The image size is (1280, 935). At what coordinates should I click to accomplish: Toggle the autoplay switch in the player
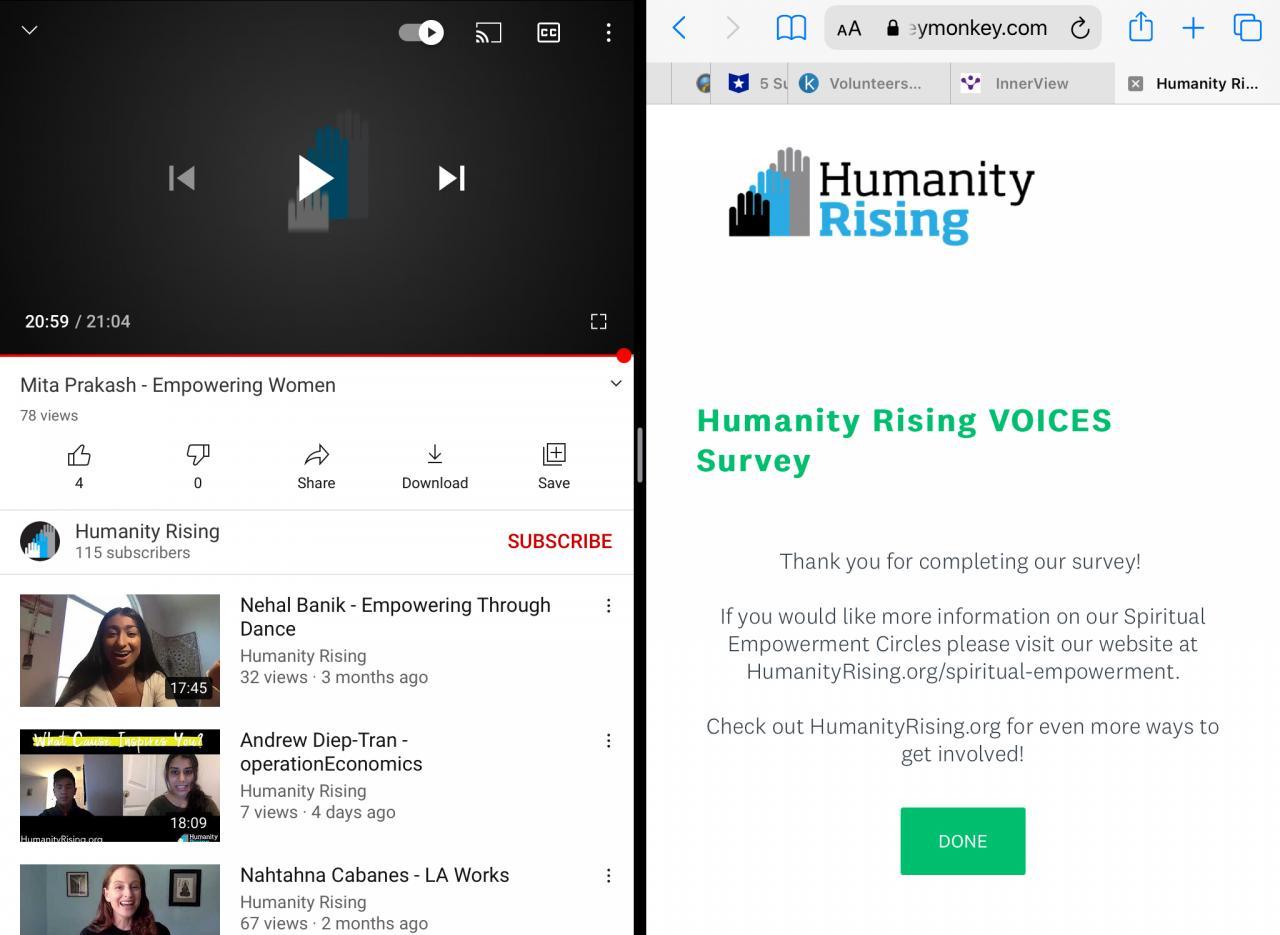pos(421,32)
